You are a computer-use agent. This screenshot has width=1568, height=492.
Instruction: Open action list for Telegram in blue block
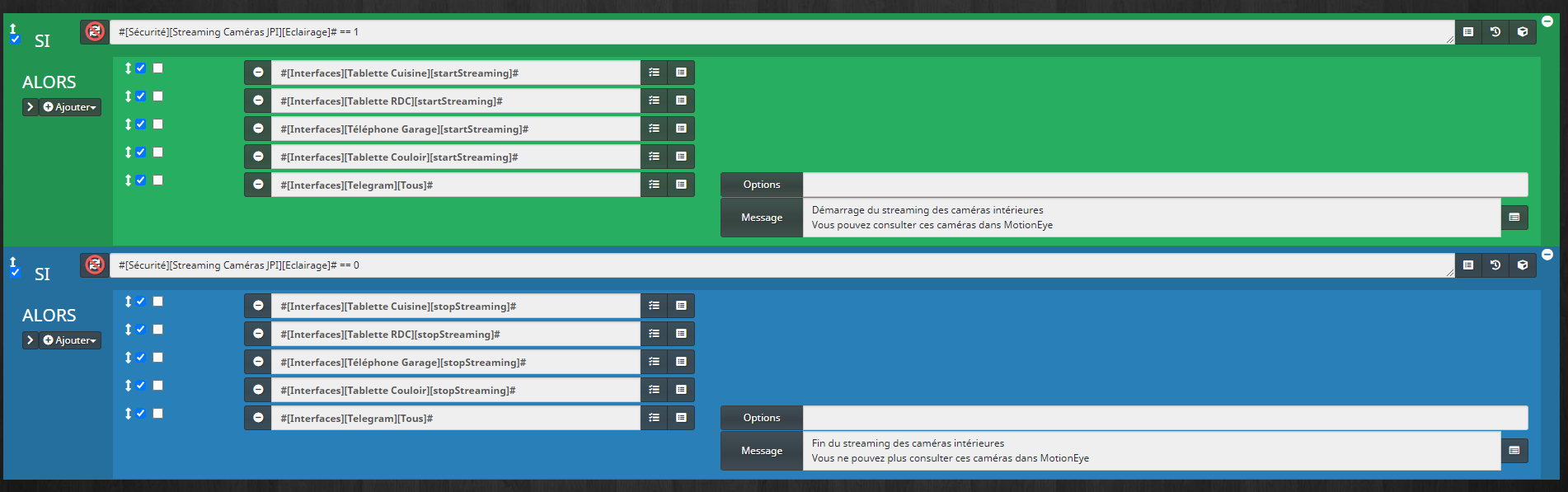[x=654, y=418]
